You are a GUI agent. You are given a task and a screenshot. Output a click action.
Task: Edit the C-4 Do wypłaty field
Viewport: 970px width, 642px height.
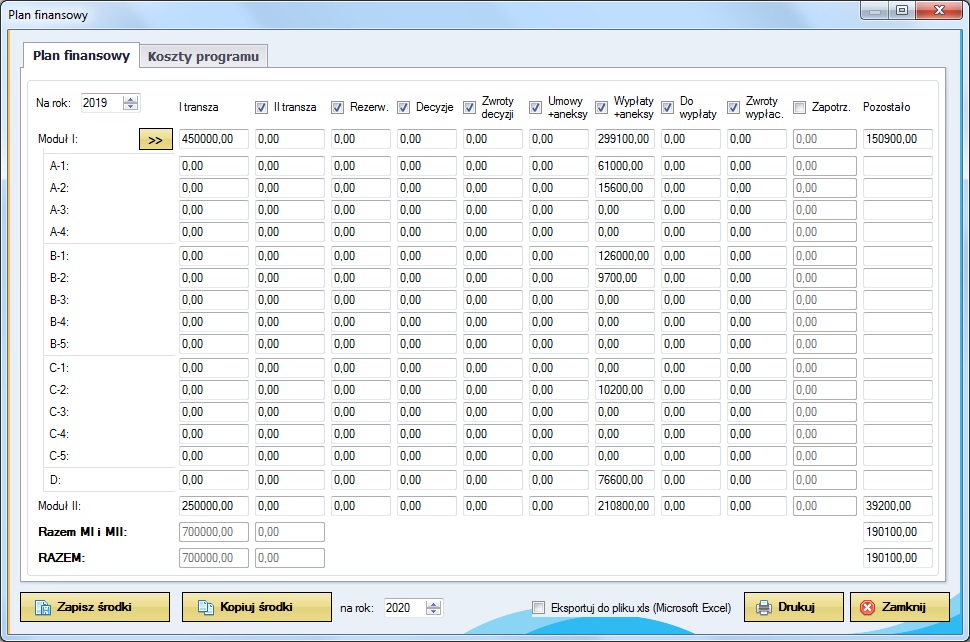pos(690,434)
